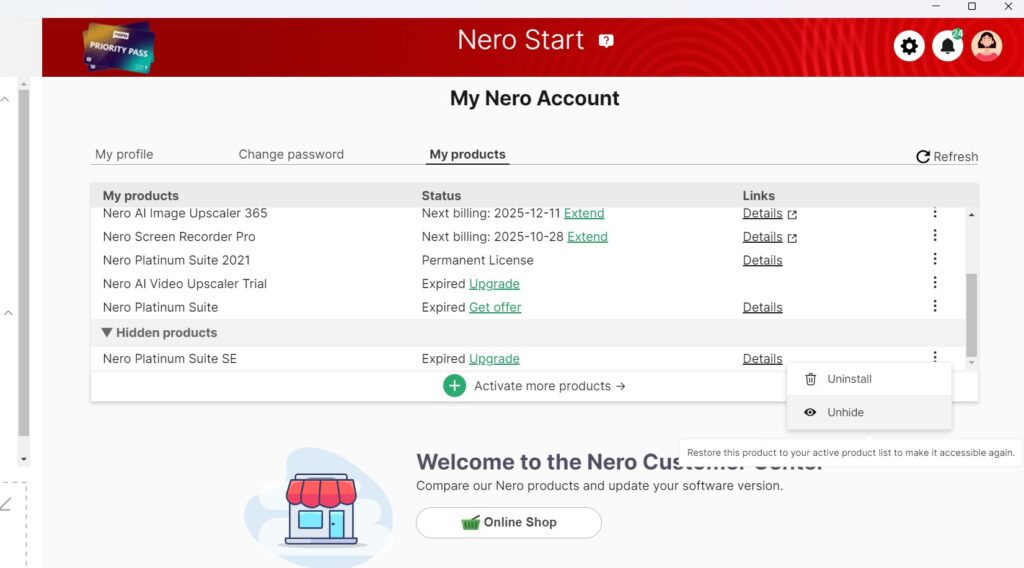Choose Uninstall from the context menu
Viewport: 1024px width, 568px height.
click(x=869, y=379)
